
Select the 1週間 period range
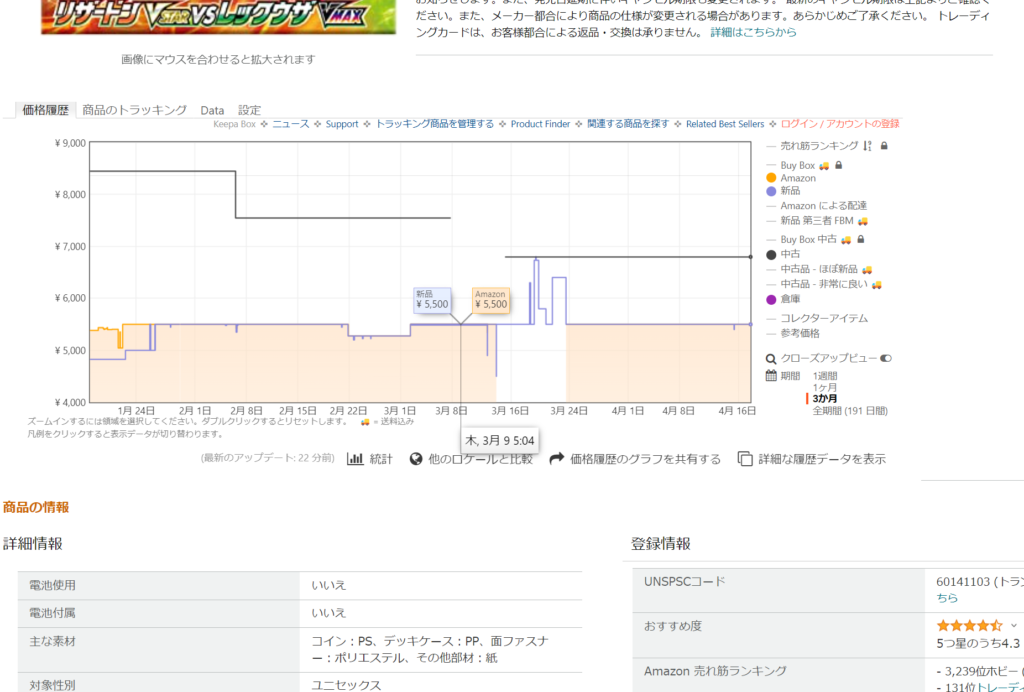pos(825,376)
